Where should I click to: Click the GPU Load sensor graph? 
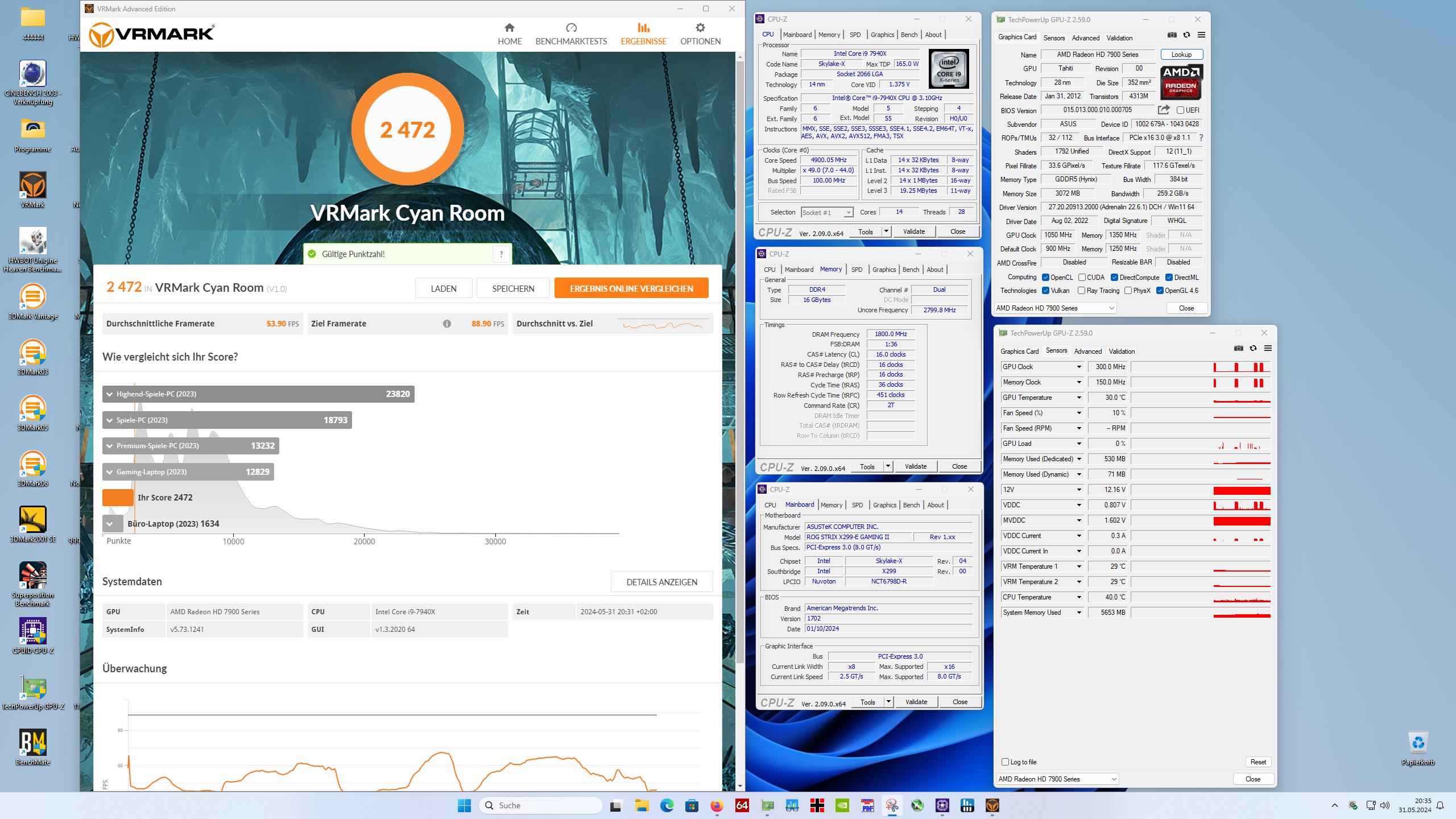pos(1201,444)
